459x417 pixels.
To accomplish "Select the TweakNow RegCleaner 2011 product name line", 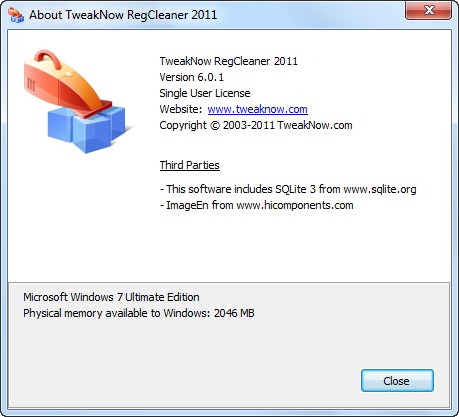I will point(228,61).
